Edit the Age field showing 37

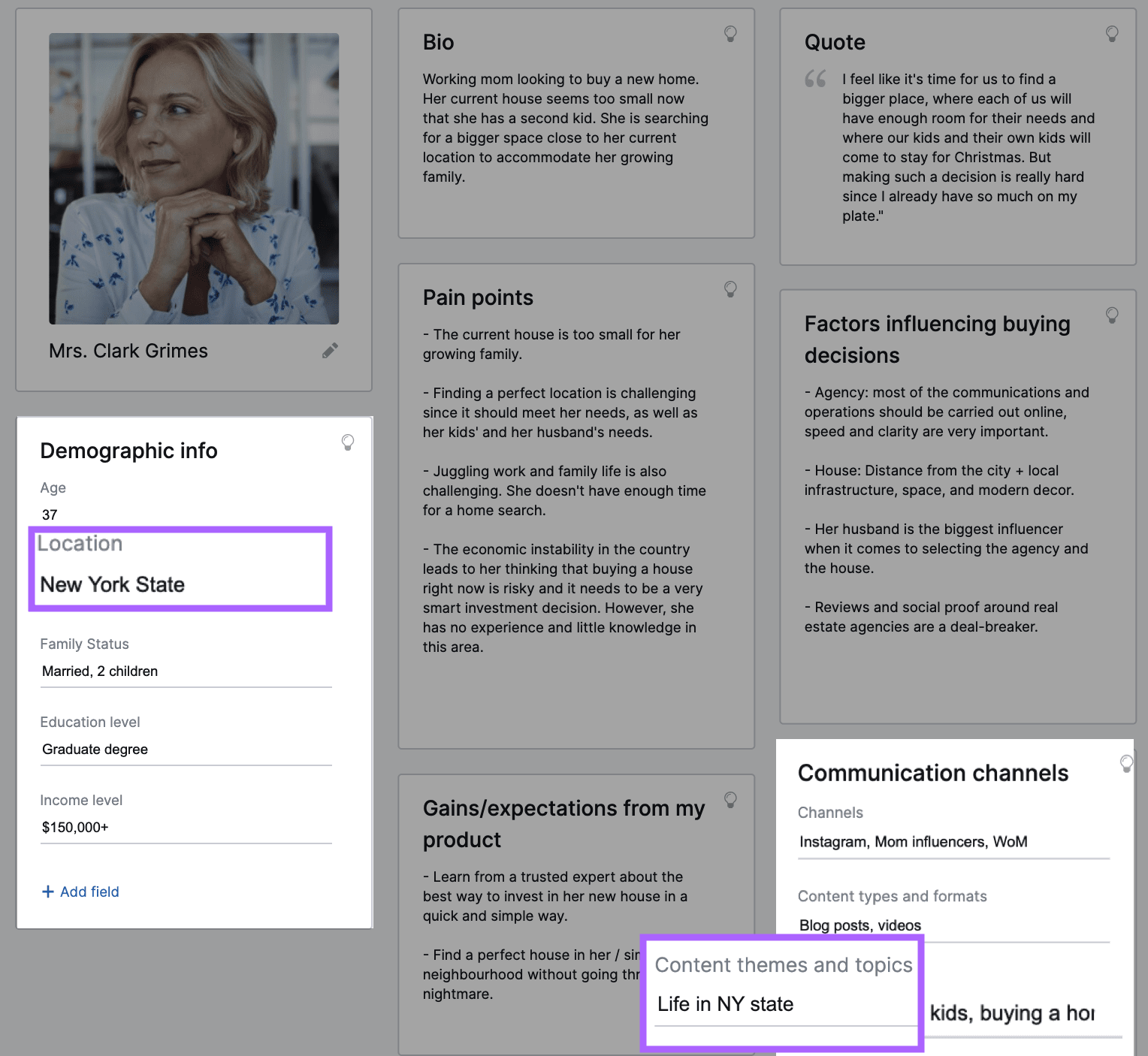click(x=50, y=514)
